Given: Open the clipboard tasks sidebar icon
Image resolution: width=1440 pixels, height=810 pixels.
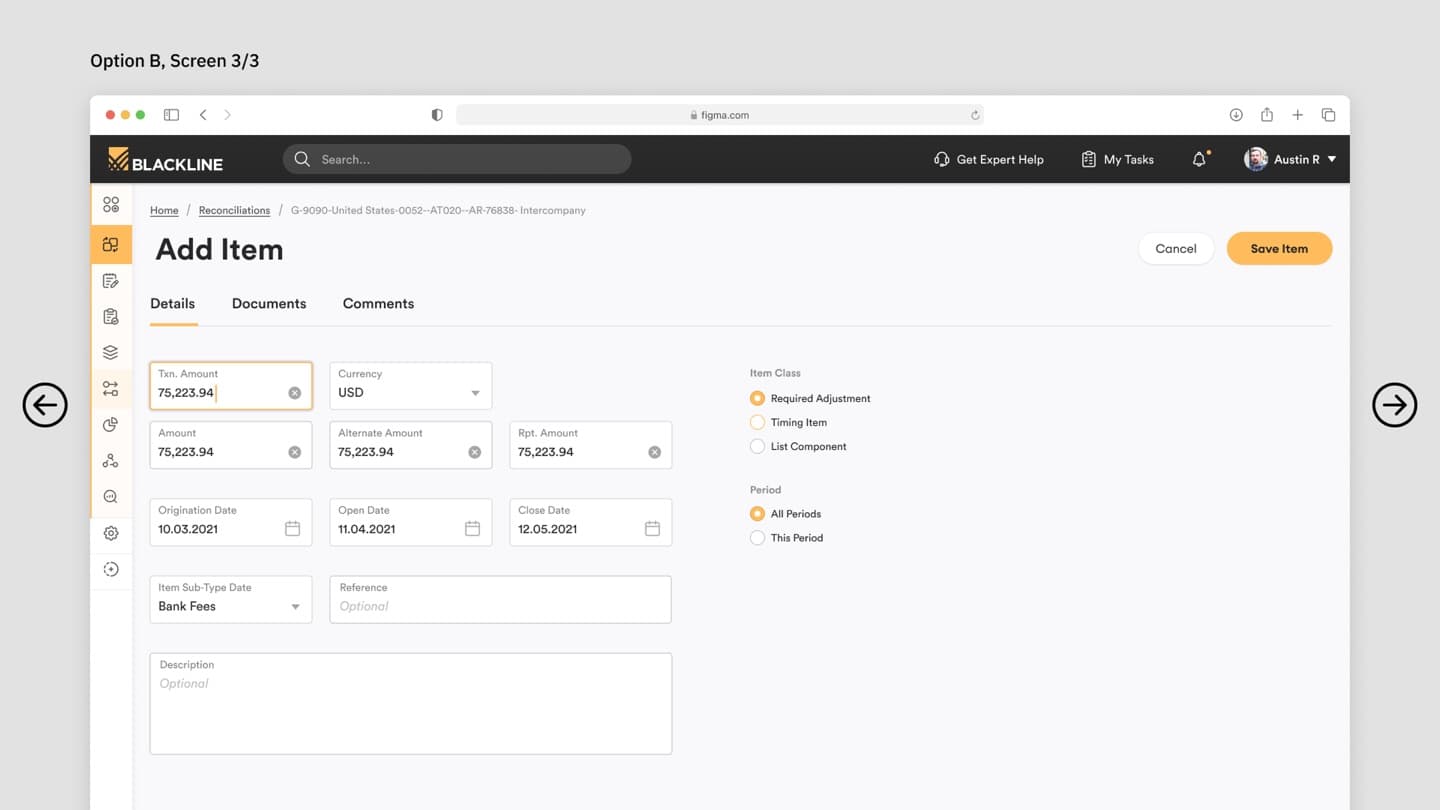Looking at the screenshot, I should tap(111, 317).
